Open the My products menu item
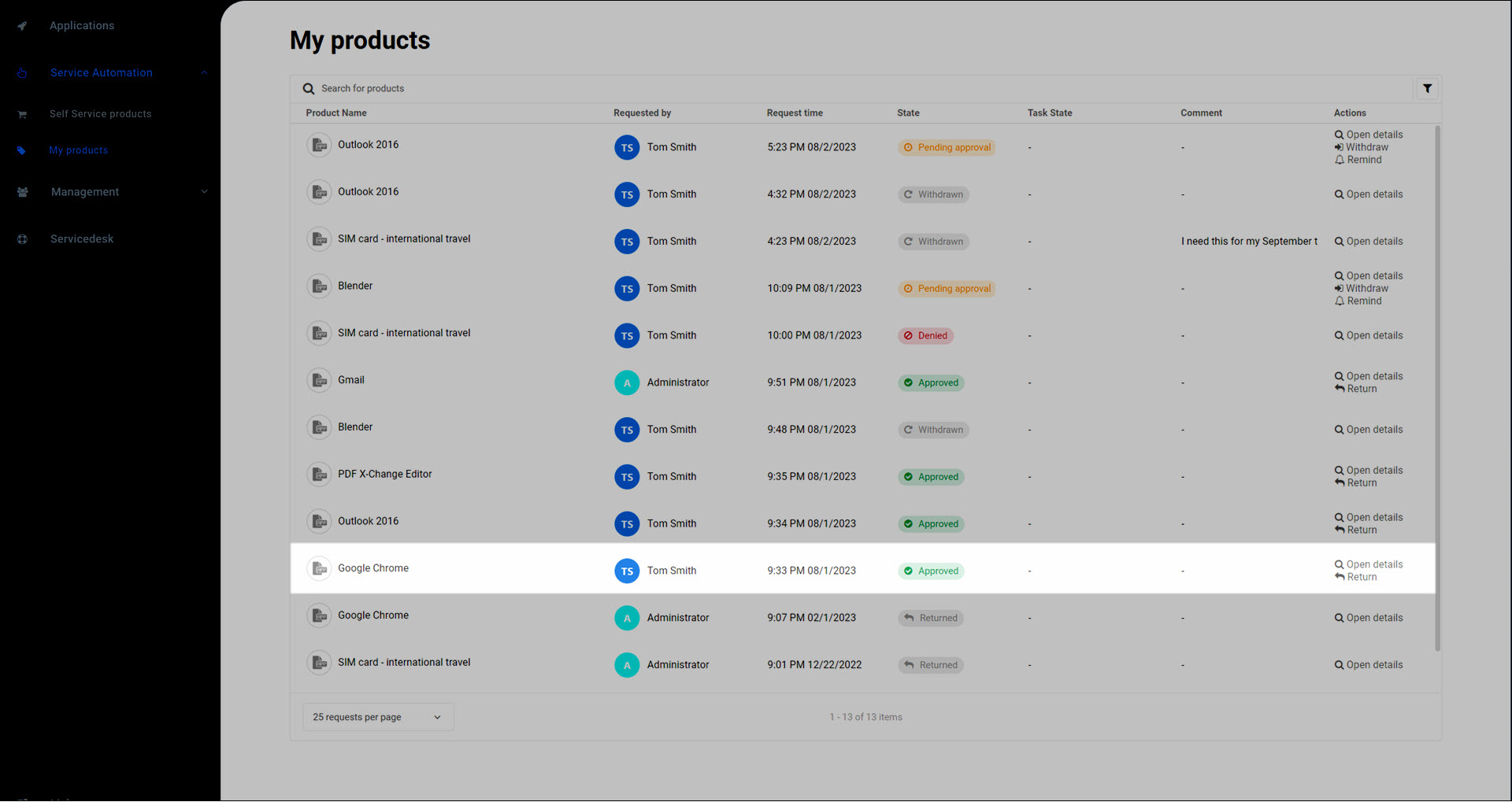This screenshot has width=1512, height=802. [79, 150]
